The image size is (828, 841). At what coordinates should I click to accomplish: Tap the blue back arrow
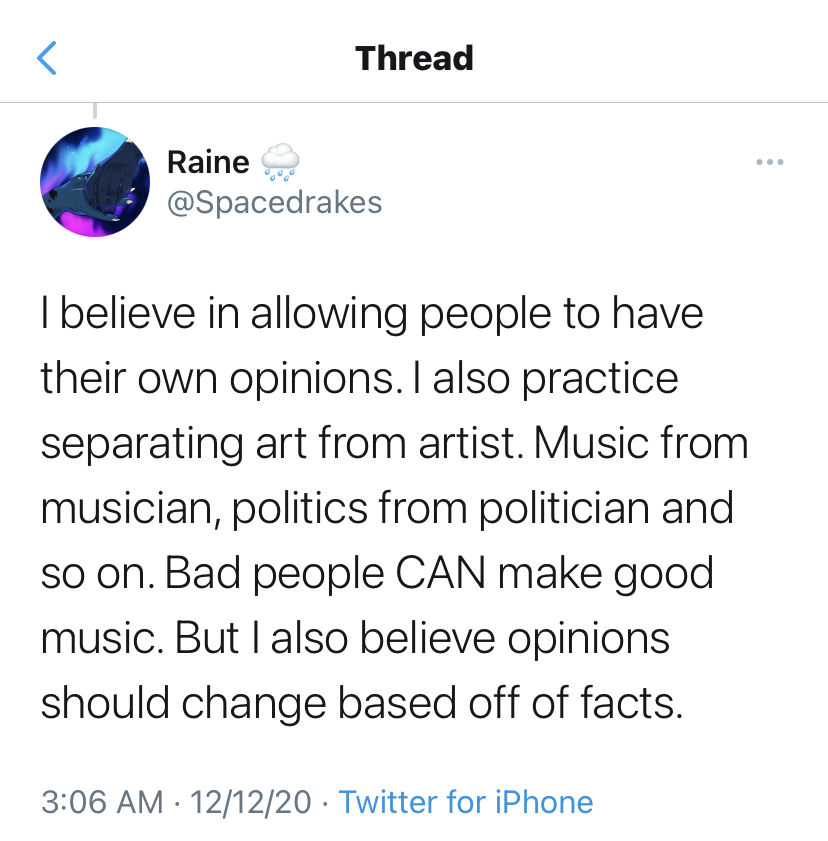pos(47,58)
